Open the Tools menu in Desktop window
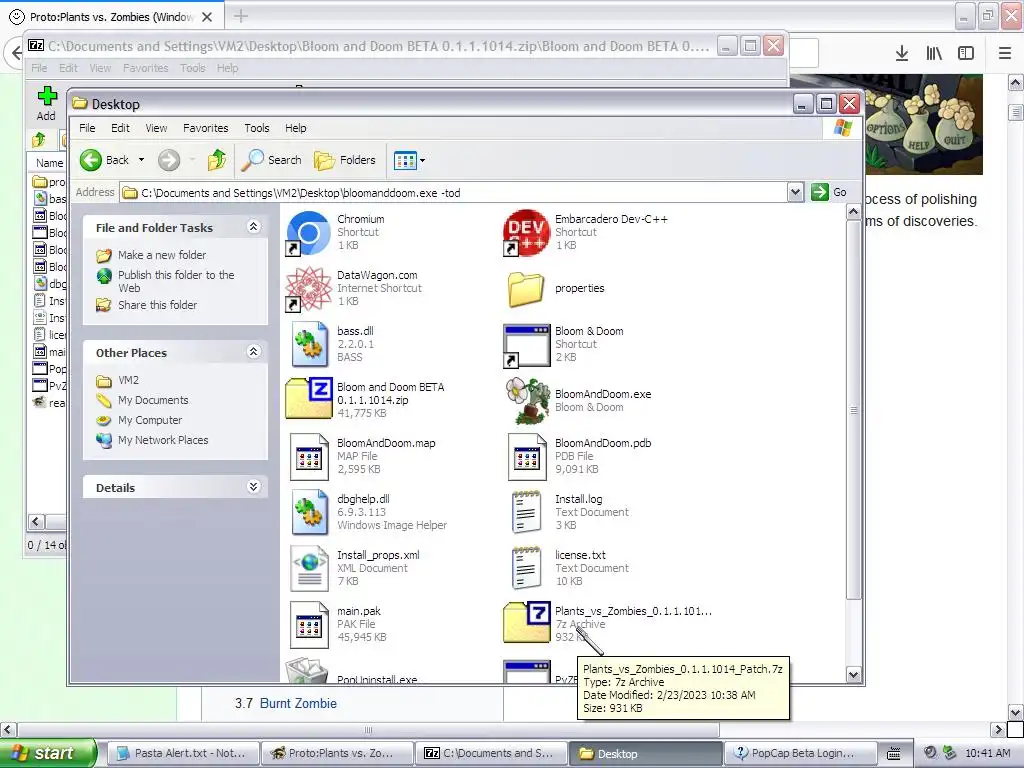The width and height of the screenshot is (1024, 768). [x=257, y=128]
